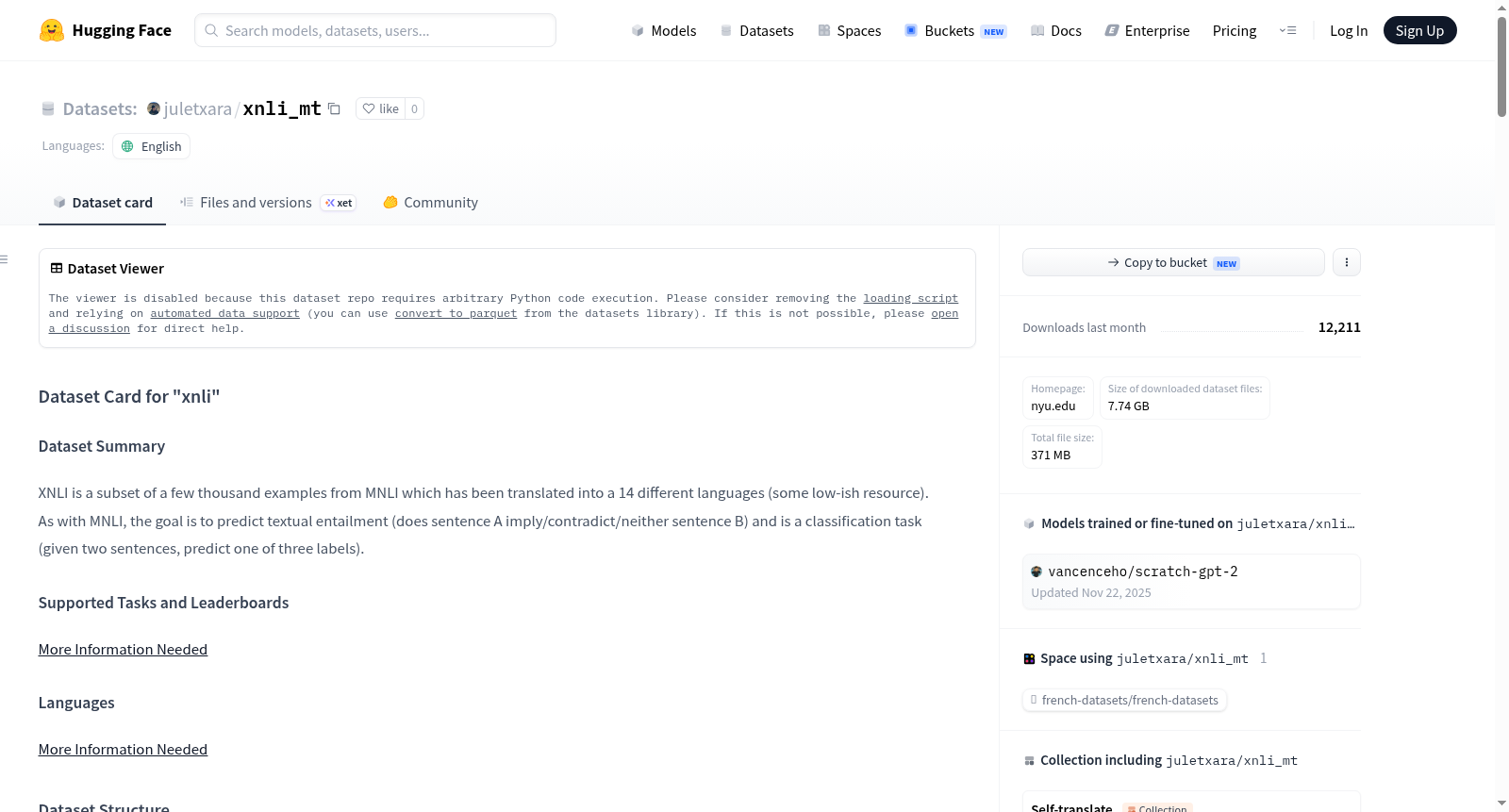Click the Downloads last month value 12,211
Screen dimensions: 1509x812
1339,327
